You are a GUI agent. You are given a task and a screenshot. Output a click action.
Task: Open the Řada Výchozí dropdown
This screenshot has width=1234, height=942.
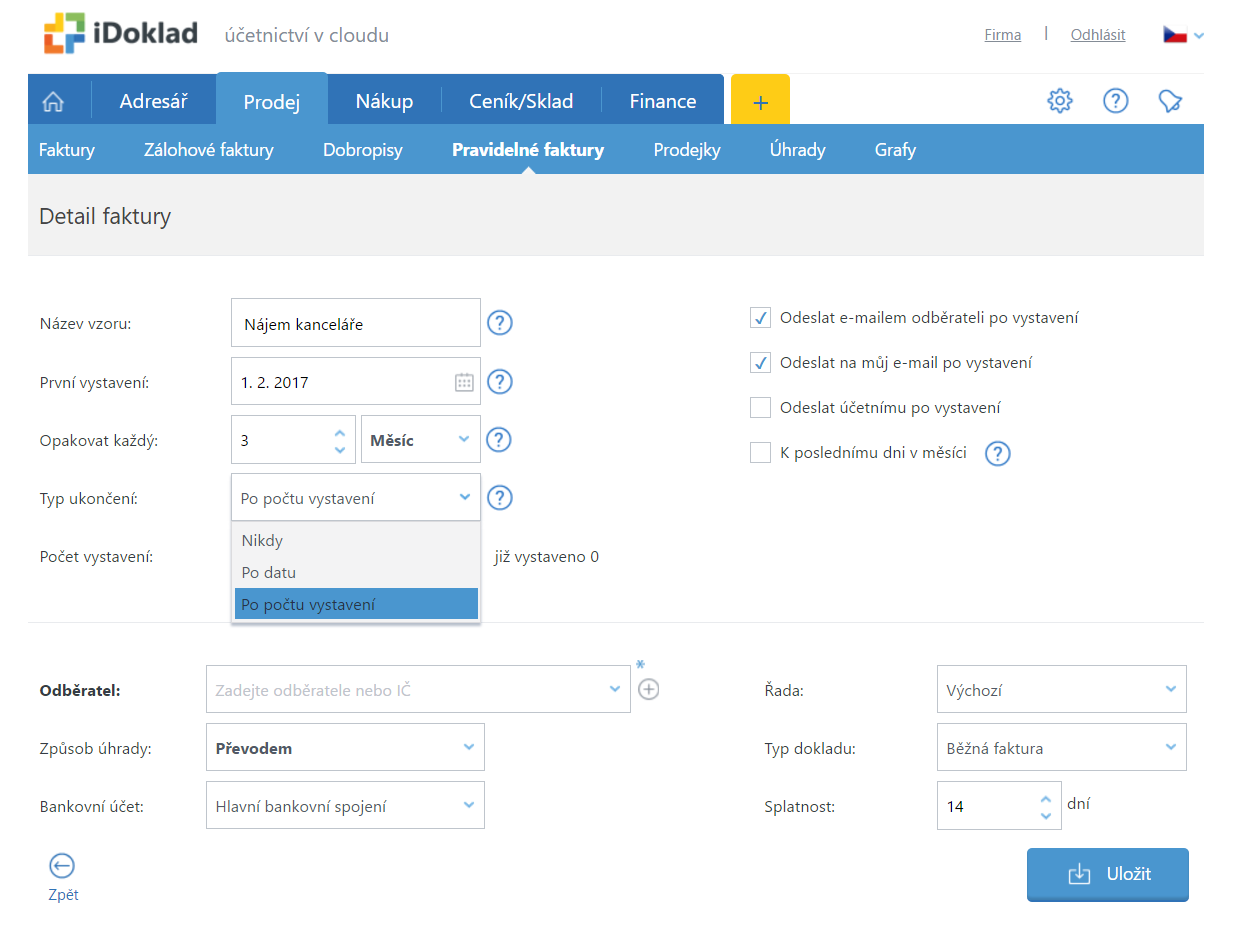click(1062, 690)
